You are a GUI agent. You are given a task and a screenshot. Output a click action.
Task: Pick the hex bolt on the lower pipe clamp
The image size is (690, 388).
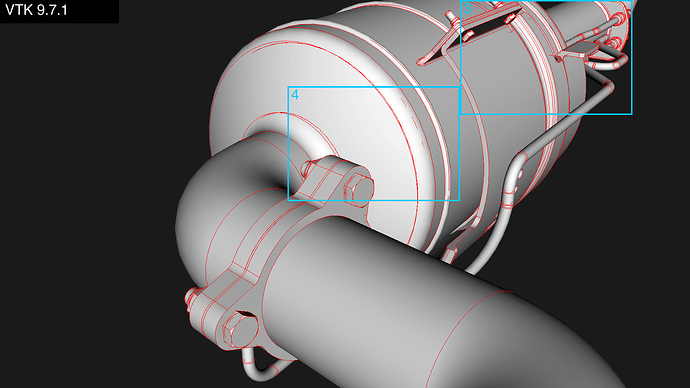coord(240,330)
